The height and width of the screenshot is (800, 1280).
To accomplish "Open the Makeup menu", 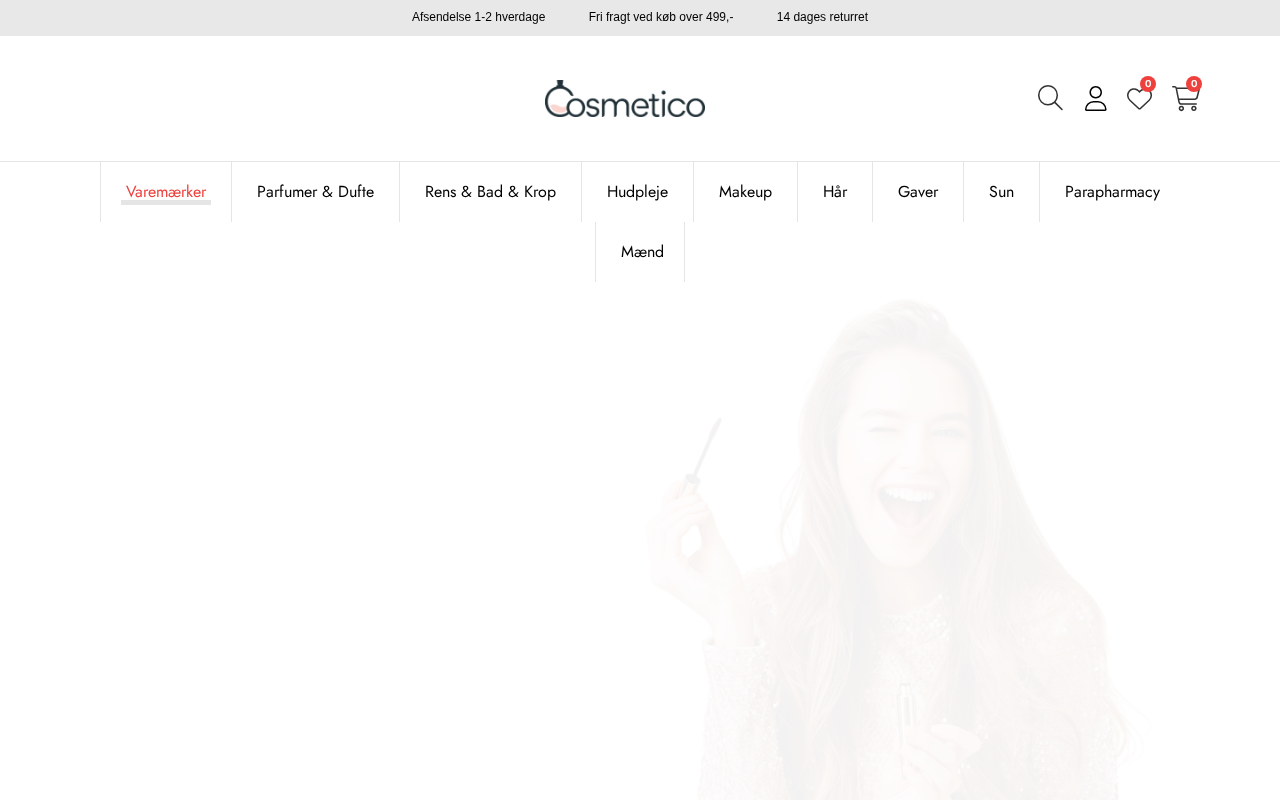I will tap(745, 192).
